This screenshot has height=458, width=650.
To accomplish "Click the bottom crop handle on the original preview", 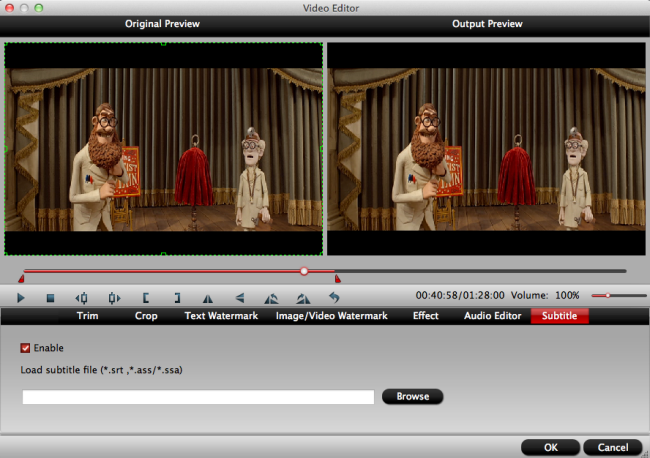I will click(163, 254).
